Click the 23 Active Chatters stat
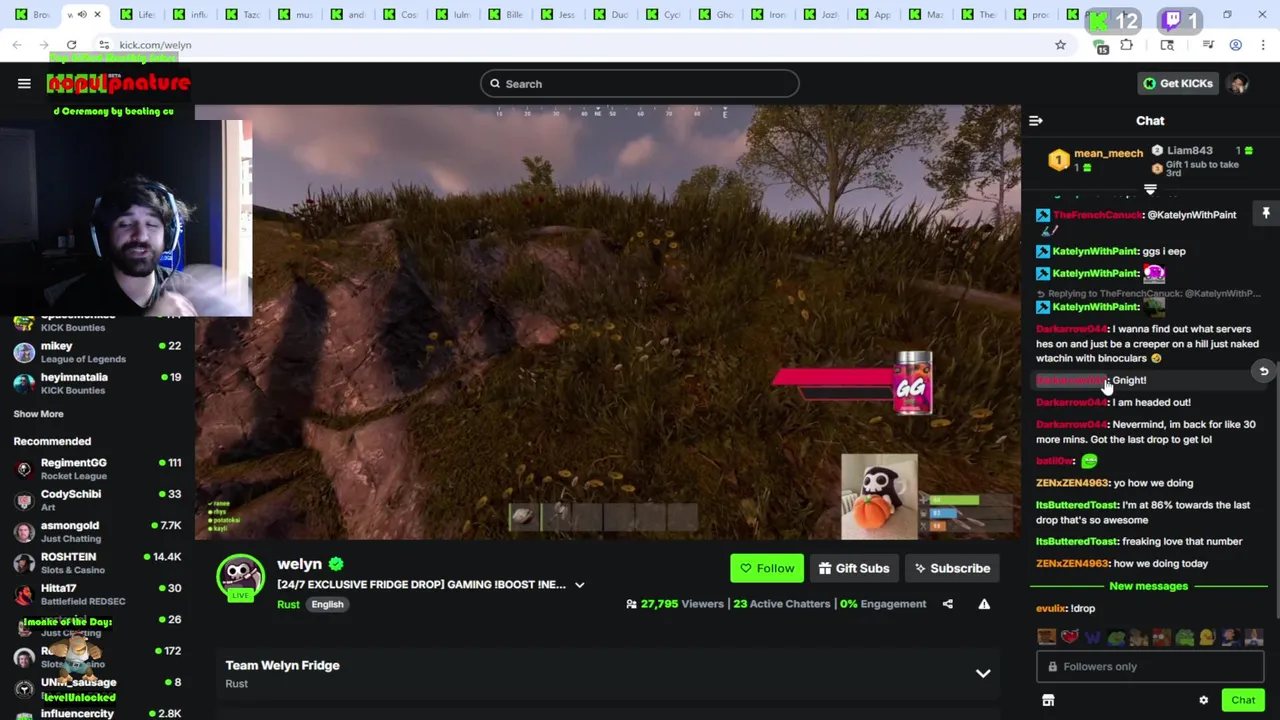Screen dimensions: 1280x720 pos(781,604)
